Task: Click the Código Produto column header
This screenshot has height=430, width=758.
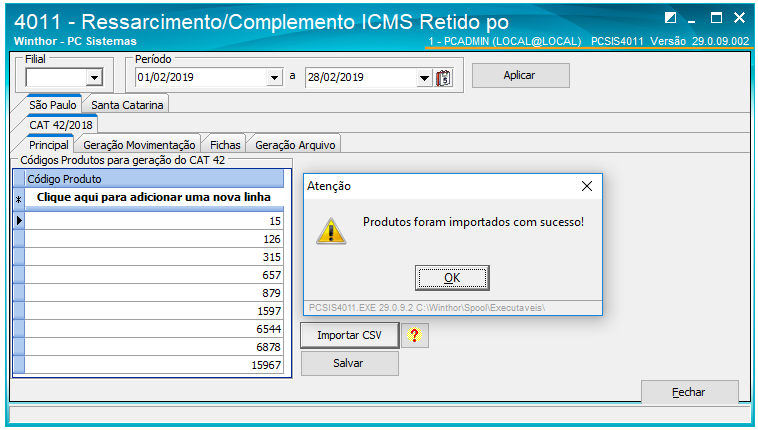Action: pyautogui.click(x=154, y=179)
